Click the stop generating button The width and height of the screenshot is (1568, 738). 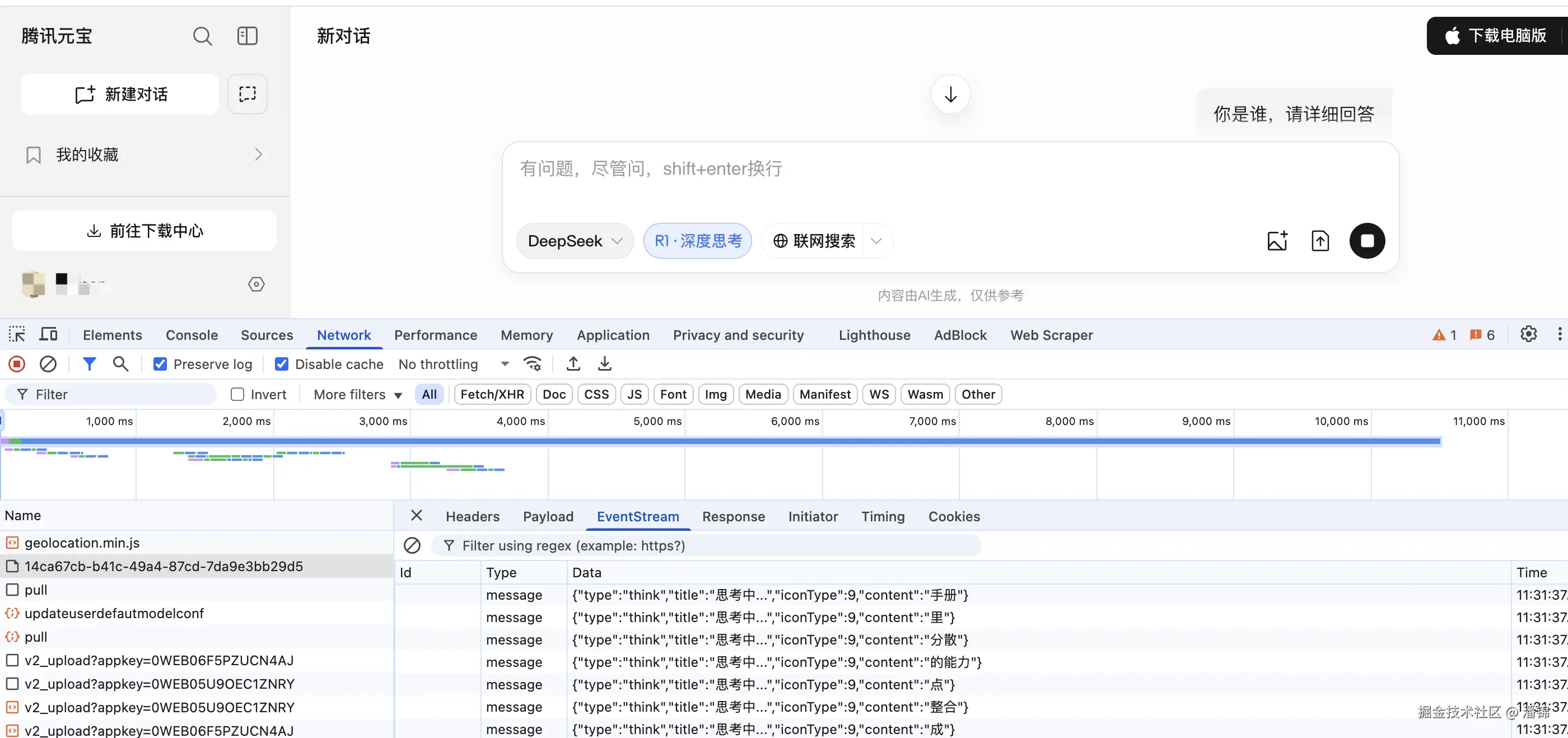coord(1366,241)
